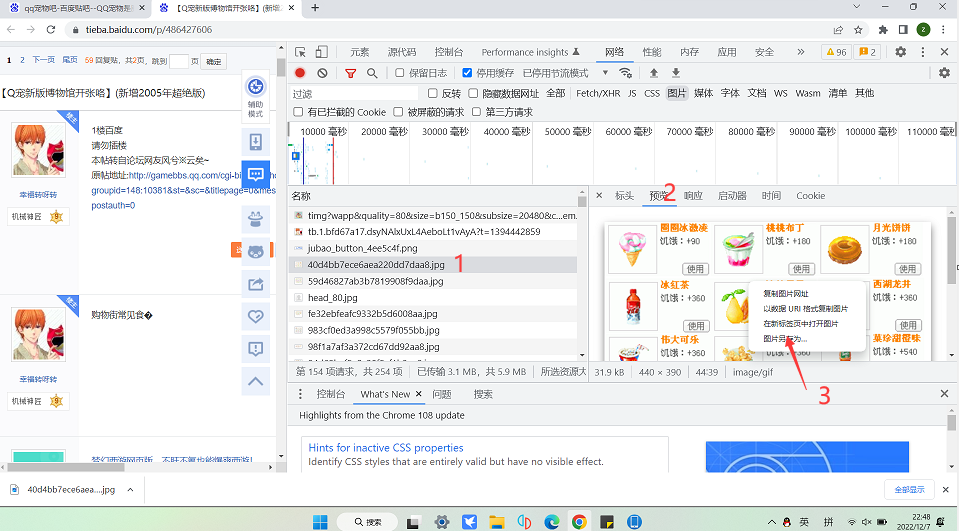Check the 有已拦截的 Cookie checkbox
This screenshot has height=531, width=959.
(298, 112)
